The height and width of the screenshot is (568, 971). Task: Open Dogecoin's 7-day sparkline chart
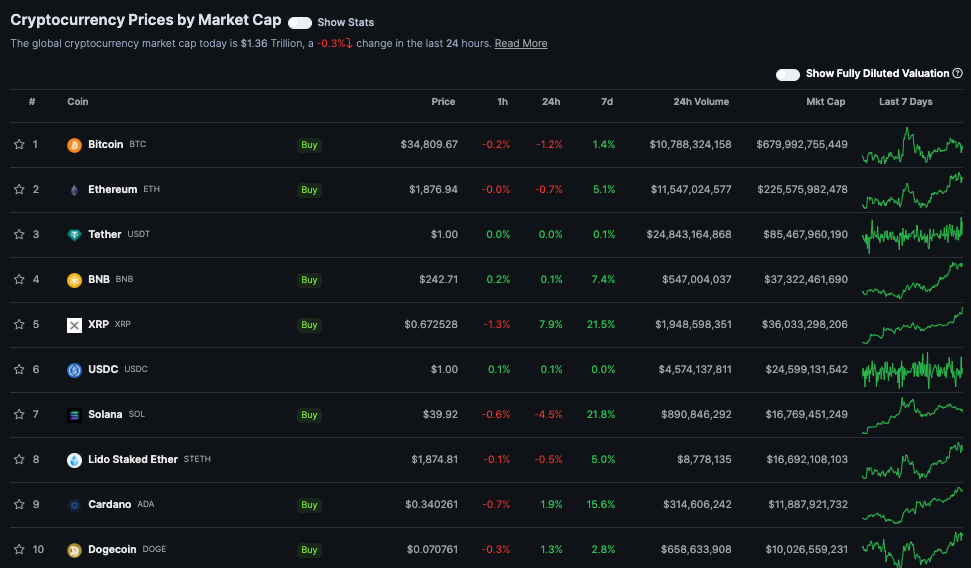(x=912, y=549)
